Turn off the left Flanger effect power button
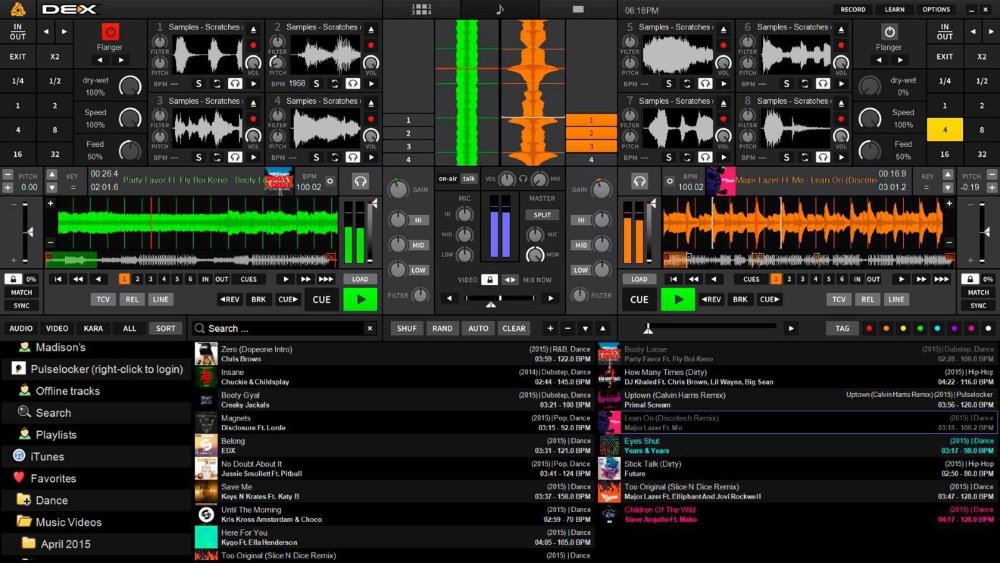 tap(110, 32)
